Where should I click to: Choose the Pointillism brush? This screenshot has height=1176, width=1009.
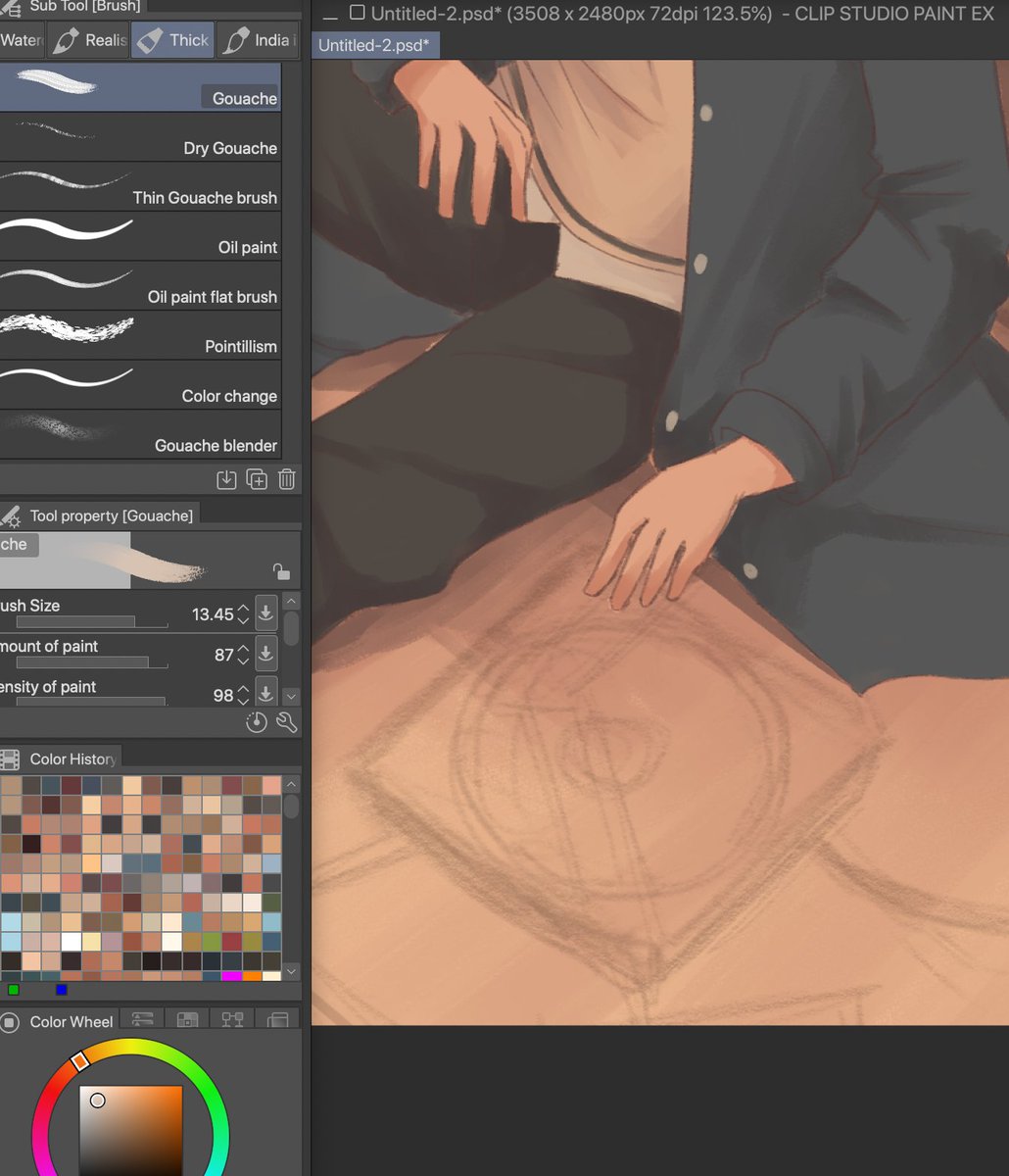click(140, 335)
